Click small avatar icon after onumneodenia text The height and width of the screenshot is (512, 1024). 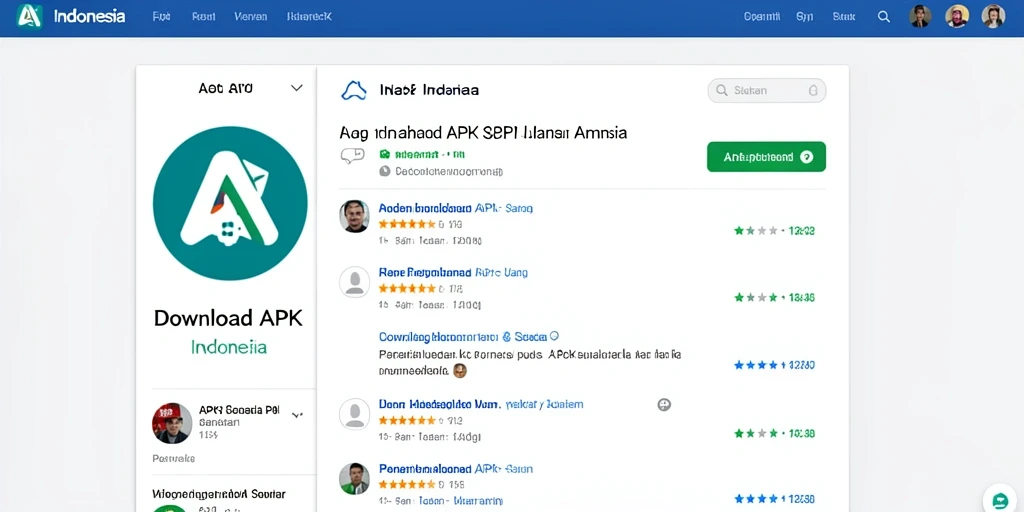click(460, 371)
